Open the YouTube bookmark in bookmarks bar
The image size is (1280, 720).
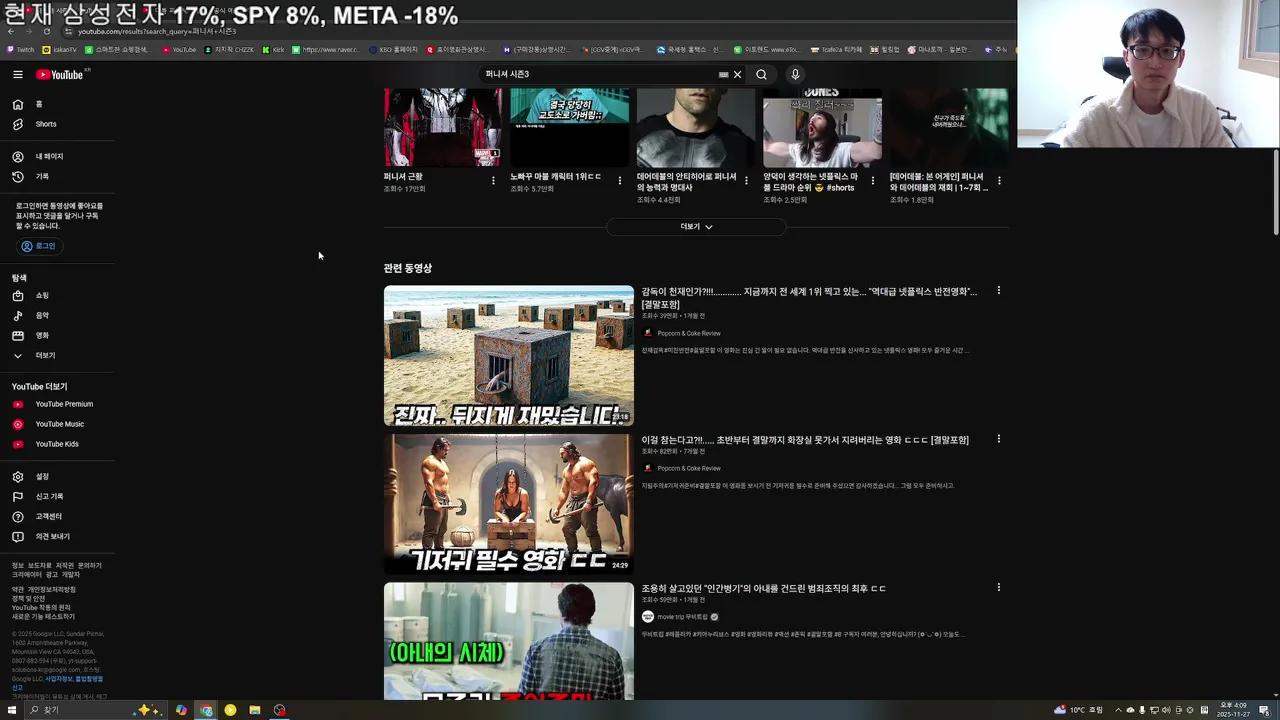pyautogui.click(x=179, y=49)
